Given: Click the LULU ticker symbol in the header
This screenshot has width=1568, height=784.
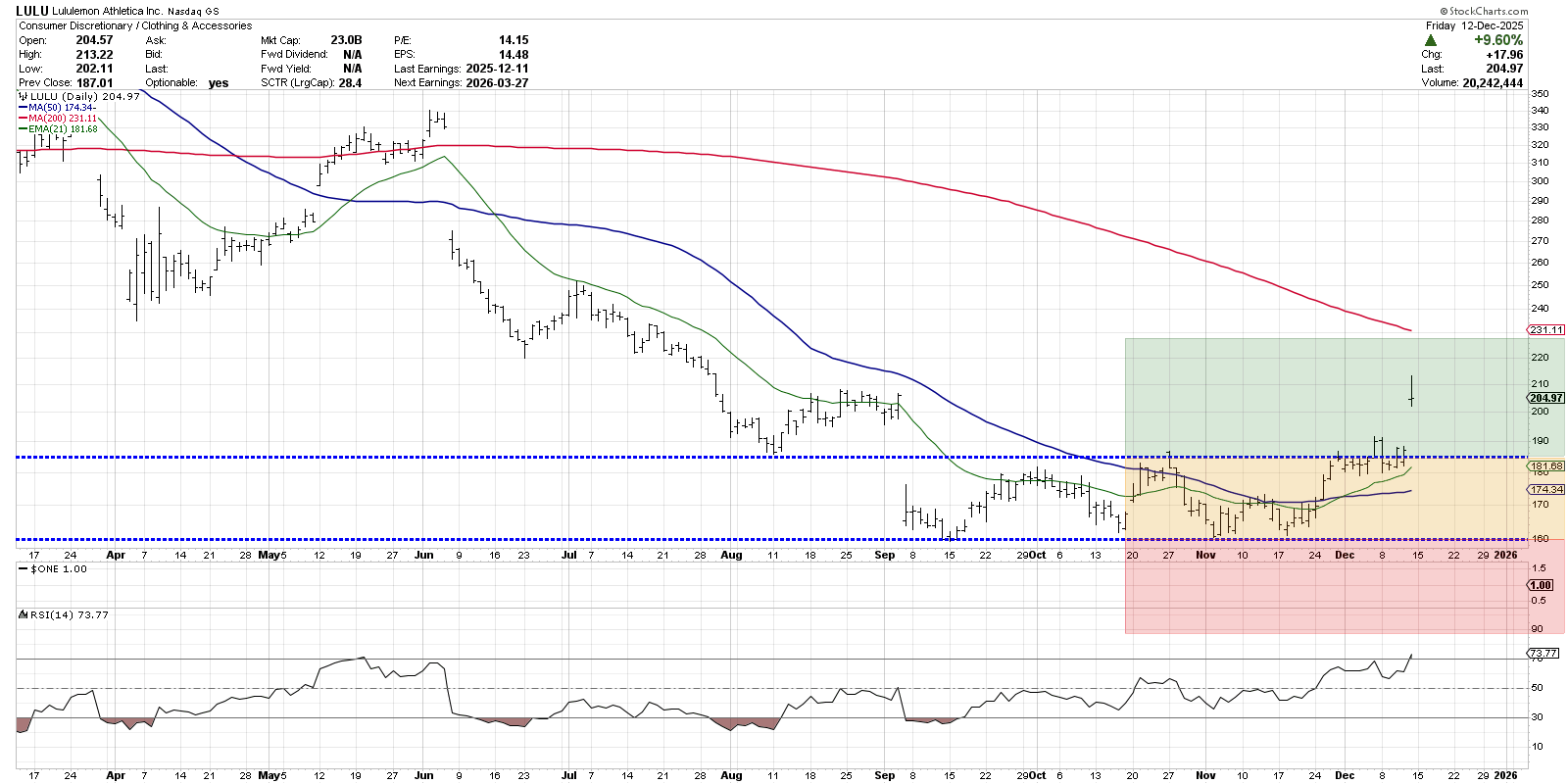Looking at the screenshot, I should click(32, 11).
